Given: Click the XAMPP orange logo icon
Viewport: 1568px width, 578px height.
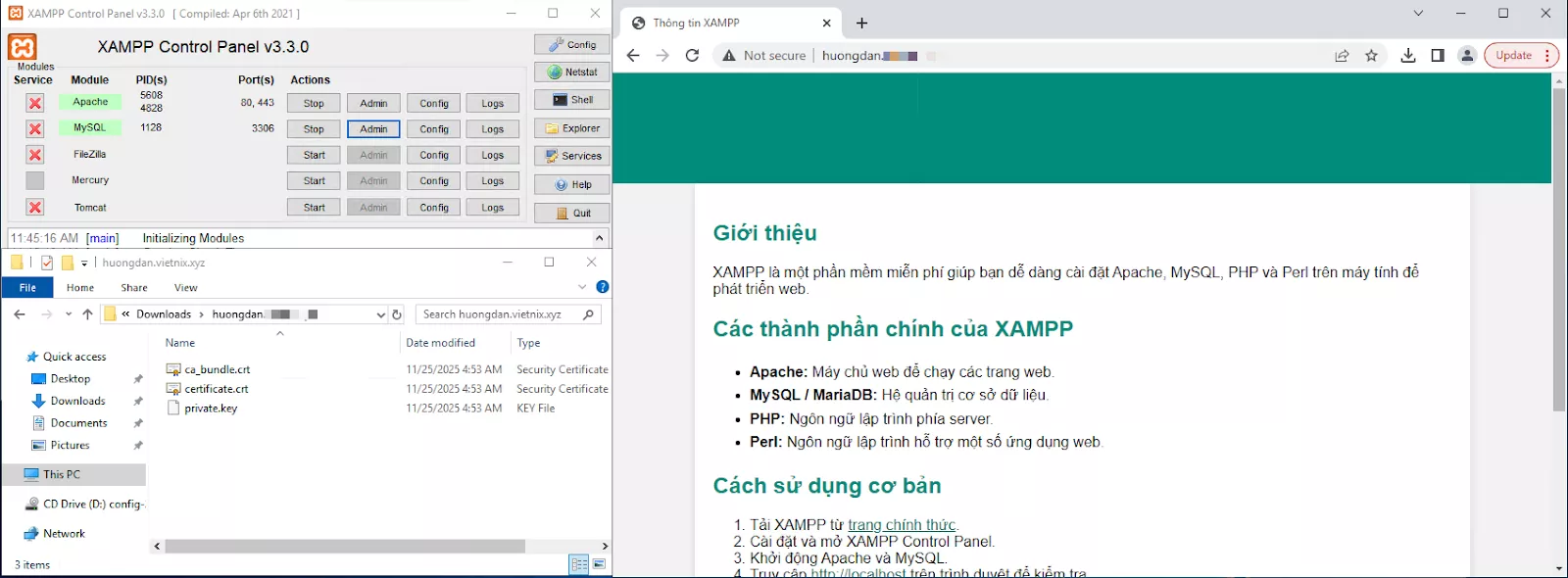Looking at the screenshot, I should (x=22, y=46).
